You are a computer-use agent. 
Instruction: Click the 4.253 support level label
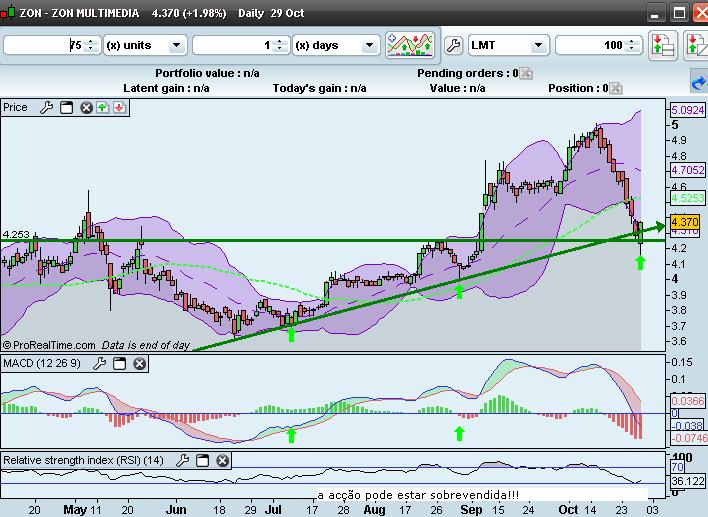tap(16, 234)
